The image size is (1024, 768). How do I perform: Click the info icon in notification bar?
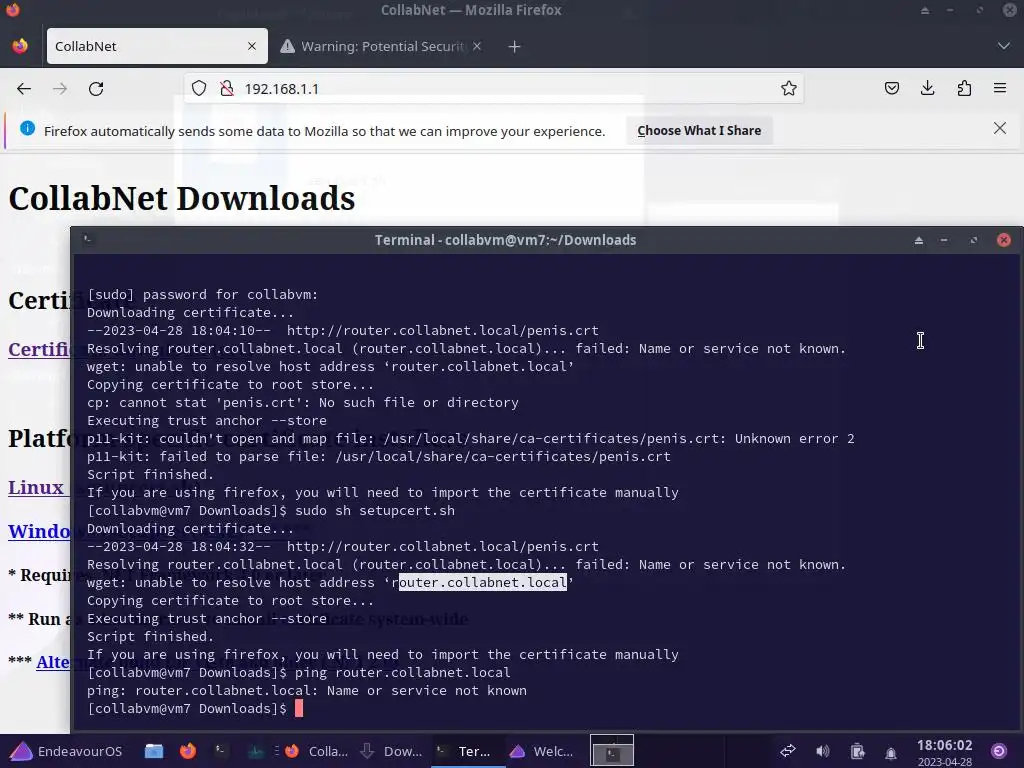point(27,129)
